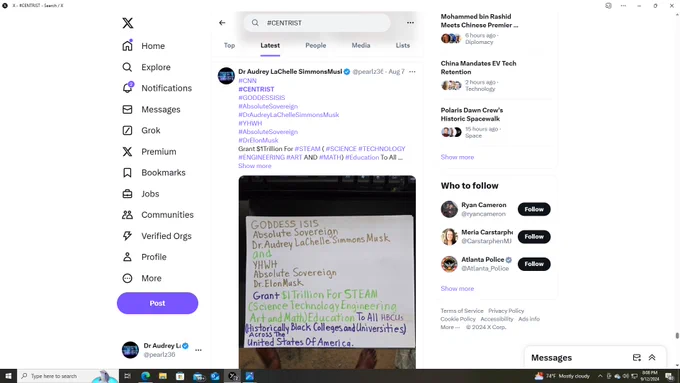Screen dimensions: 680x383
Task: Open the post's three-dot menu
Action: pos(412,72)
